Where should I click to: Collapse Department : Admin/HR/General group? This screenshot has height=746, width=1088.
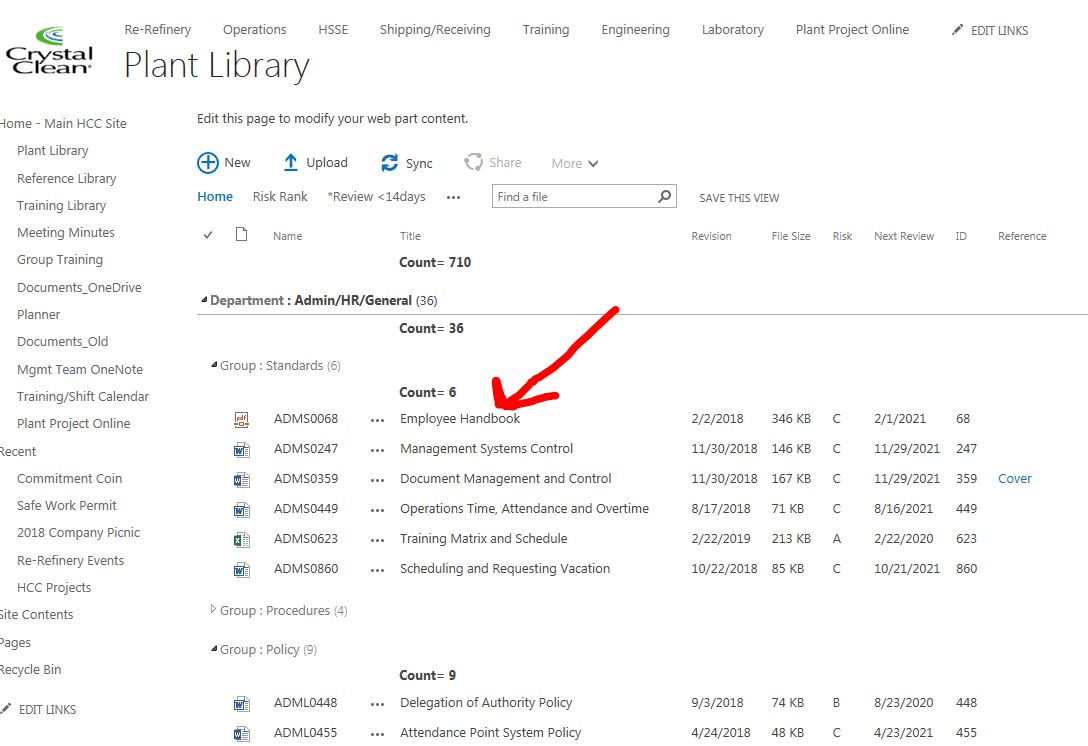pos(204,300)
